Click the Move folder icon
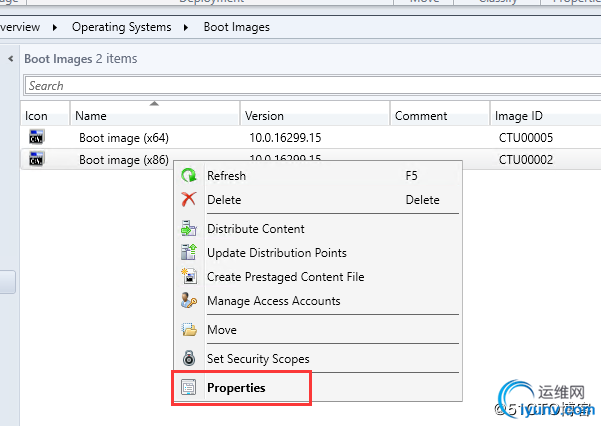 click(x=189, y=330)
